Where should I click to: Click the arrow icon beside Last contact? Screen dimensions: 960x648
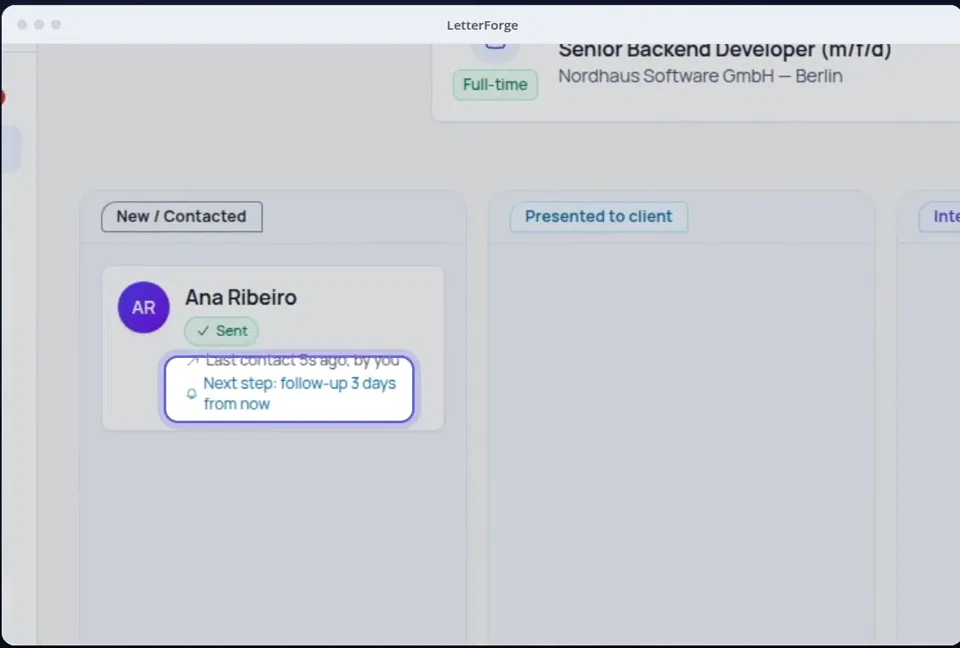tap(192, 361)
